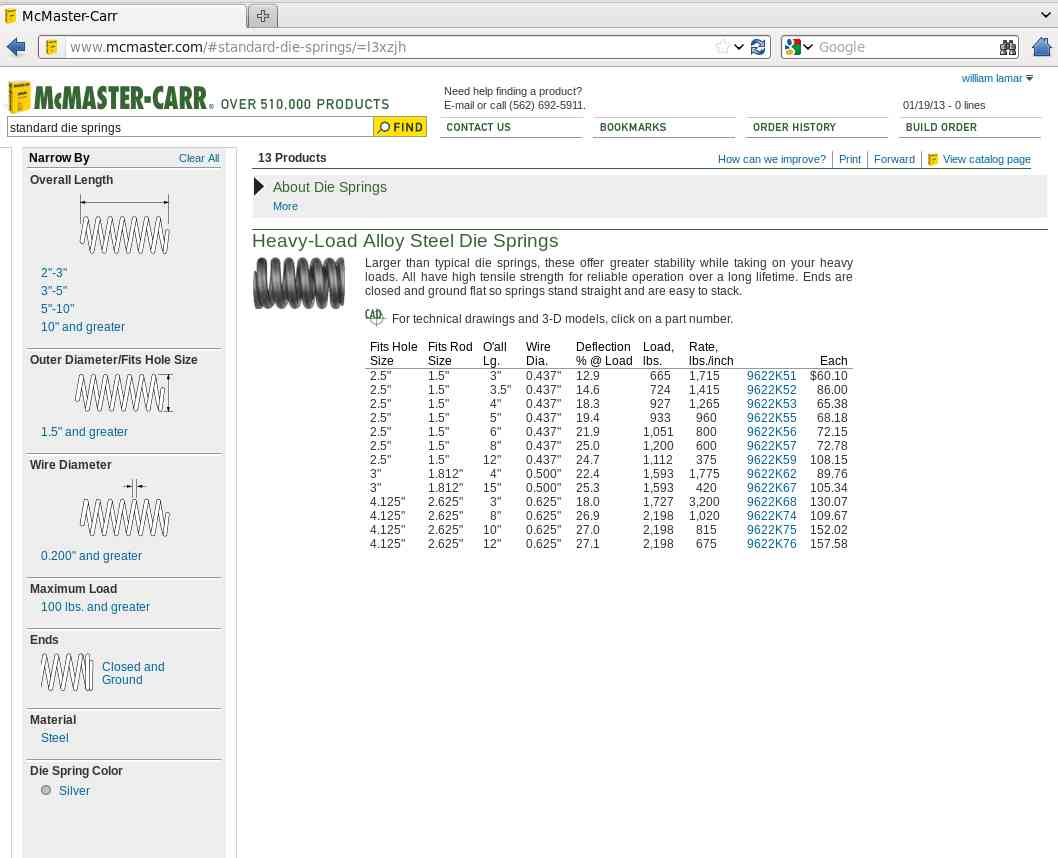Screen dimensions: 1058x858
Task: Click How can we improve link
Action: (x=771, y=159)
